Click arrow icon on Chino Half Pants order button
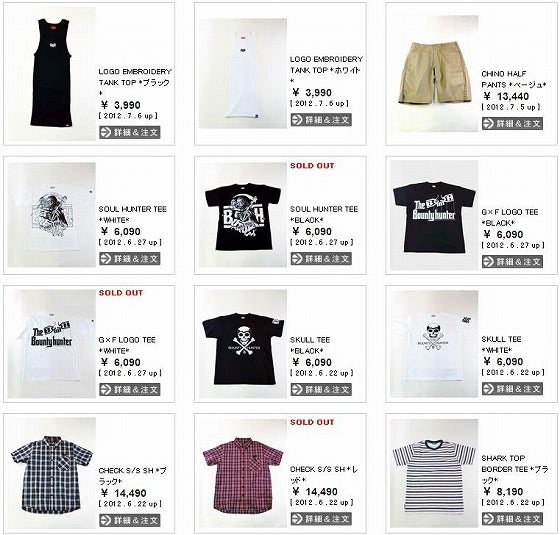This screenshot has height=535, width=560. coord(489,124)
